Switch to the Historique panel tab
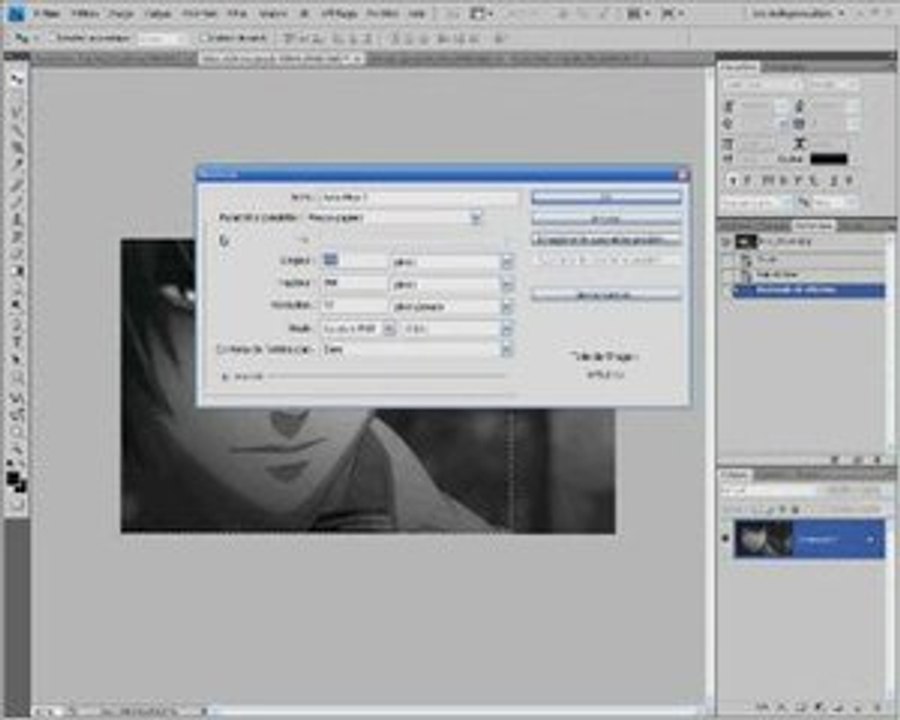 [x=814, y=226]
